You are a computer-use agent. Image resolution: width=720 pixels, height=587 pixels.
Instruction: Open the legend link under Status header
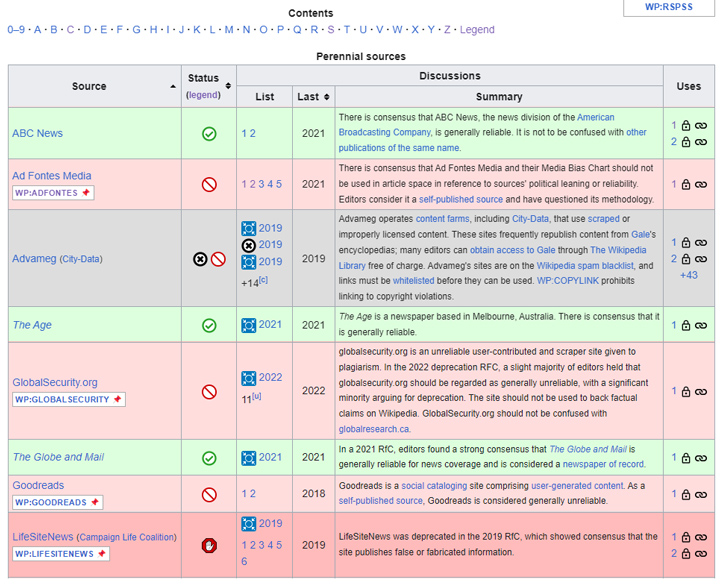click(203, 95)
